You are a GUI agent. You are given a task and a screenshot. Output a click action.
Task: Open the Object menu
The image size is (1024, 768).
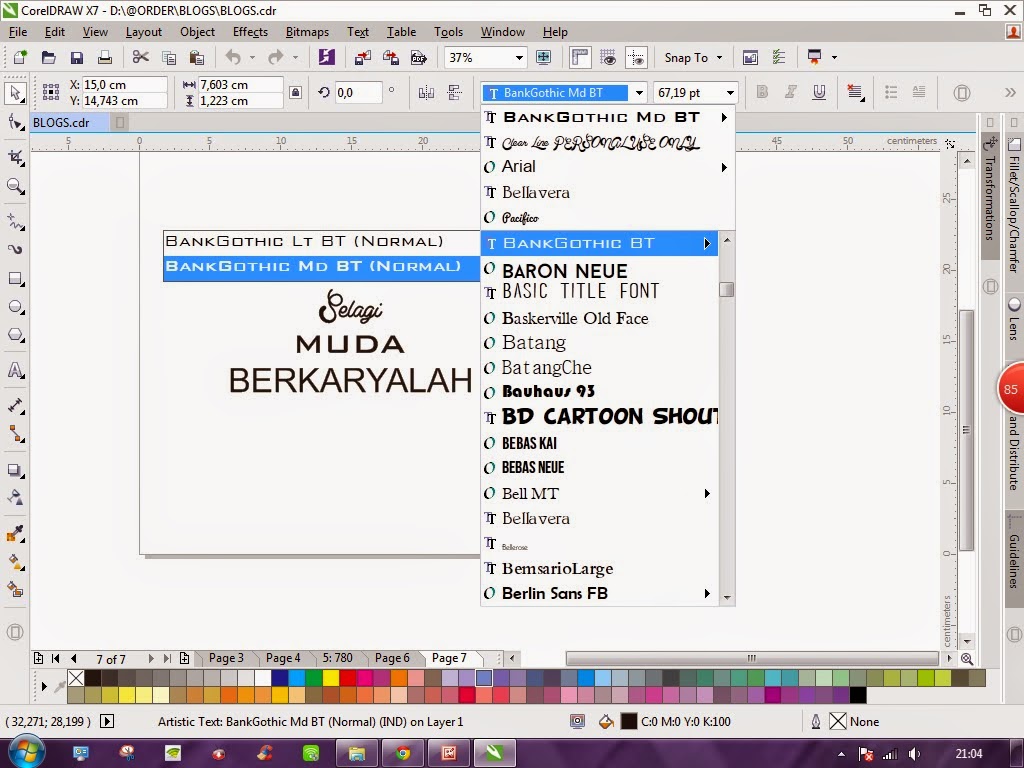pos(197,31)
